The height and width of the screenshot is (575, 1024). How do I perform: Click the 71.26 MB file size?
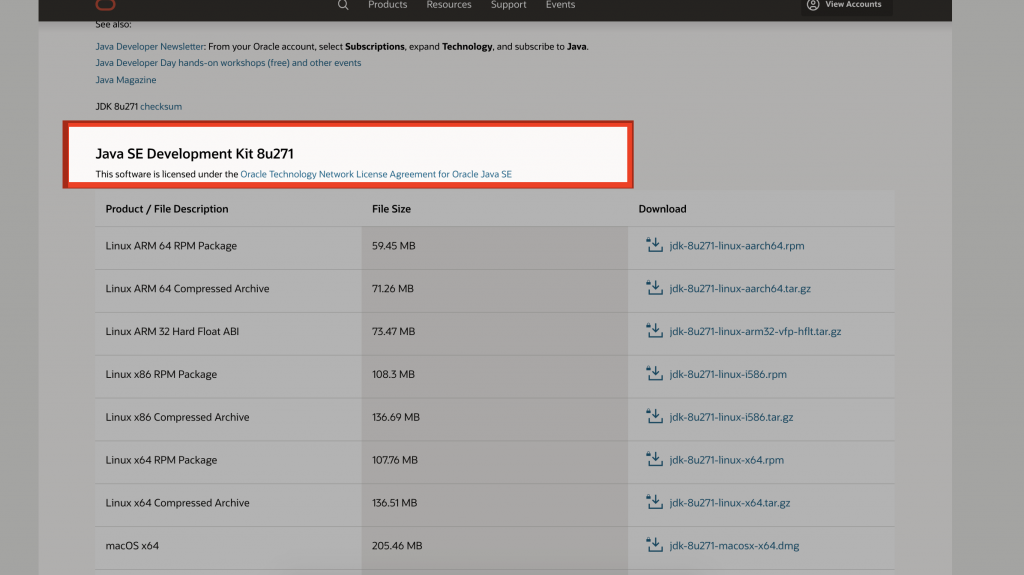[x=392, y=288]
